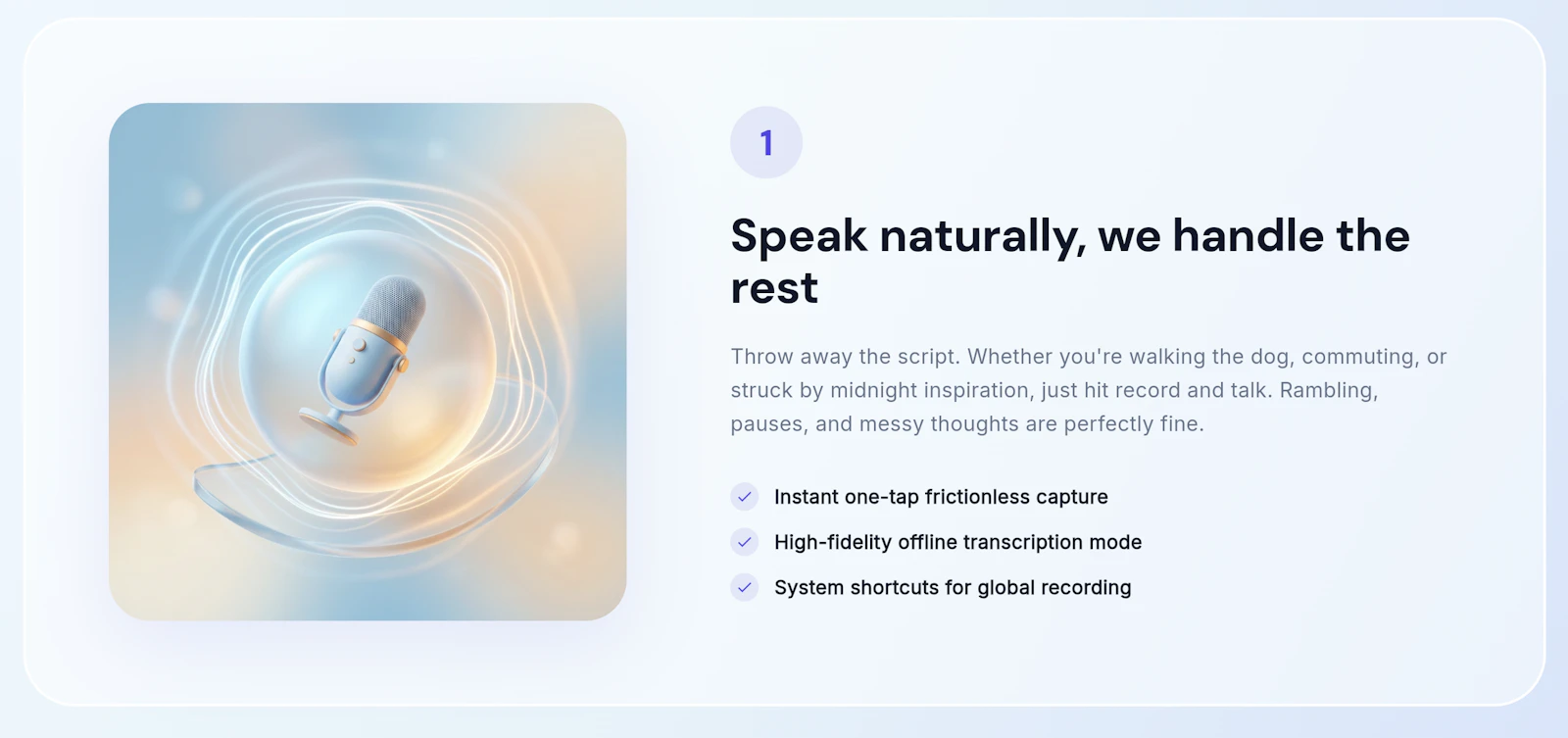The height and width of the screenshot is (738, 1568).
Task: Click the step number 1 badge
Action: [x=766, y=143]
